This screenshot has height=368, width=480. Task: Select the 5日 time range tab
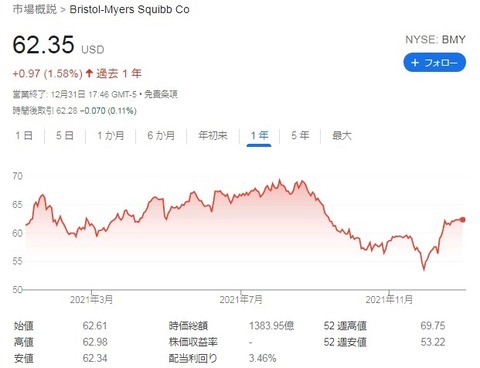(x=65, y=136)
